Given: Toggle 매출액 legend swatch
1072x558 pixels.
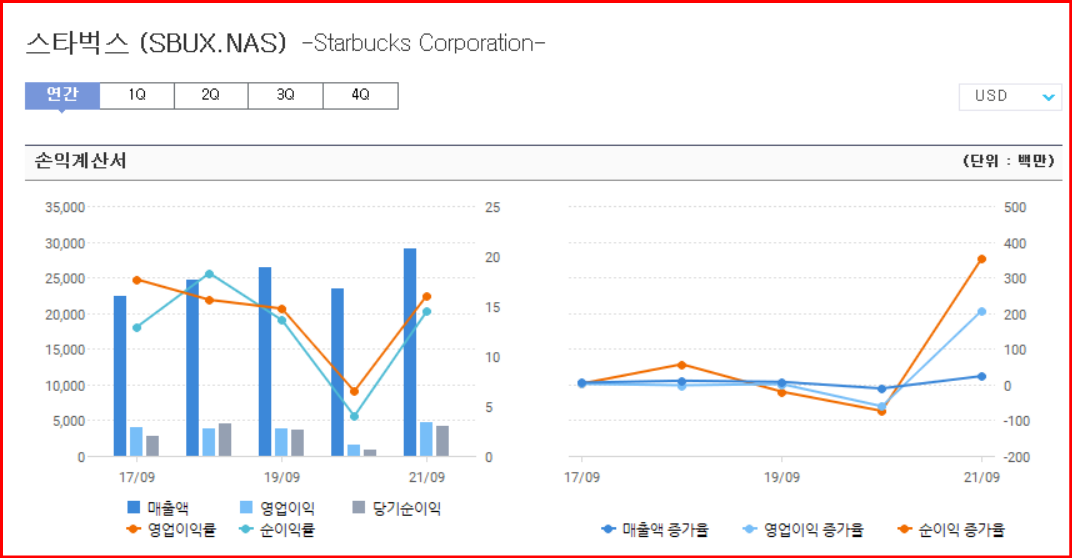Looking at the screenshot, I should pyautogui.click(x=133, y=507).
